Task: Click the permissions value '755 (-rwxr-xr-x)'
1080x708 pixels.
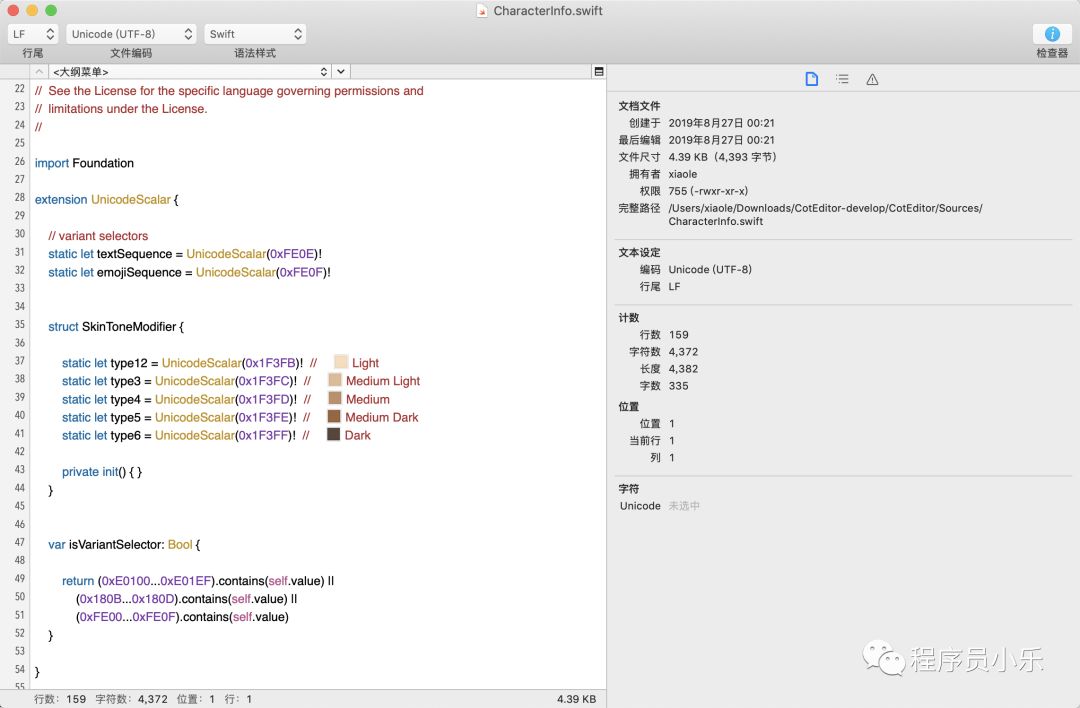Action: coord(708,191)
